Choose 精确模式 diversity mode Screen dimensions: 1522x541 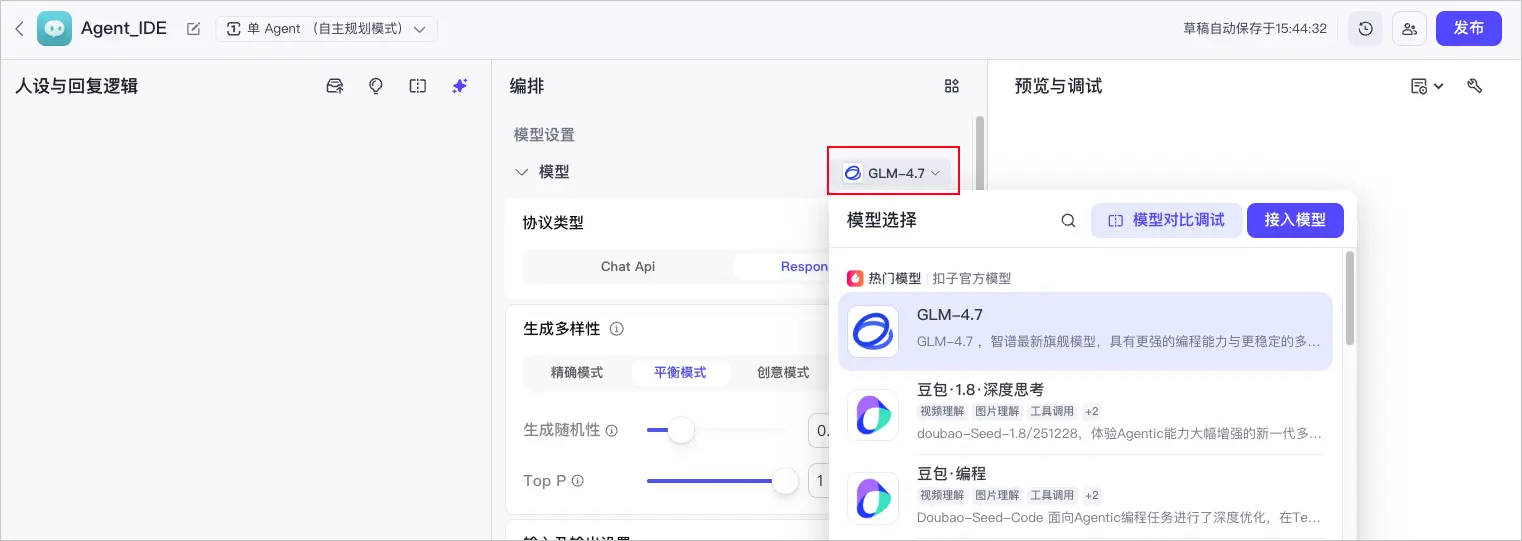(x=577, y=372)
